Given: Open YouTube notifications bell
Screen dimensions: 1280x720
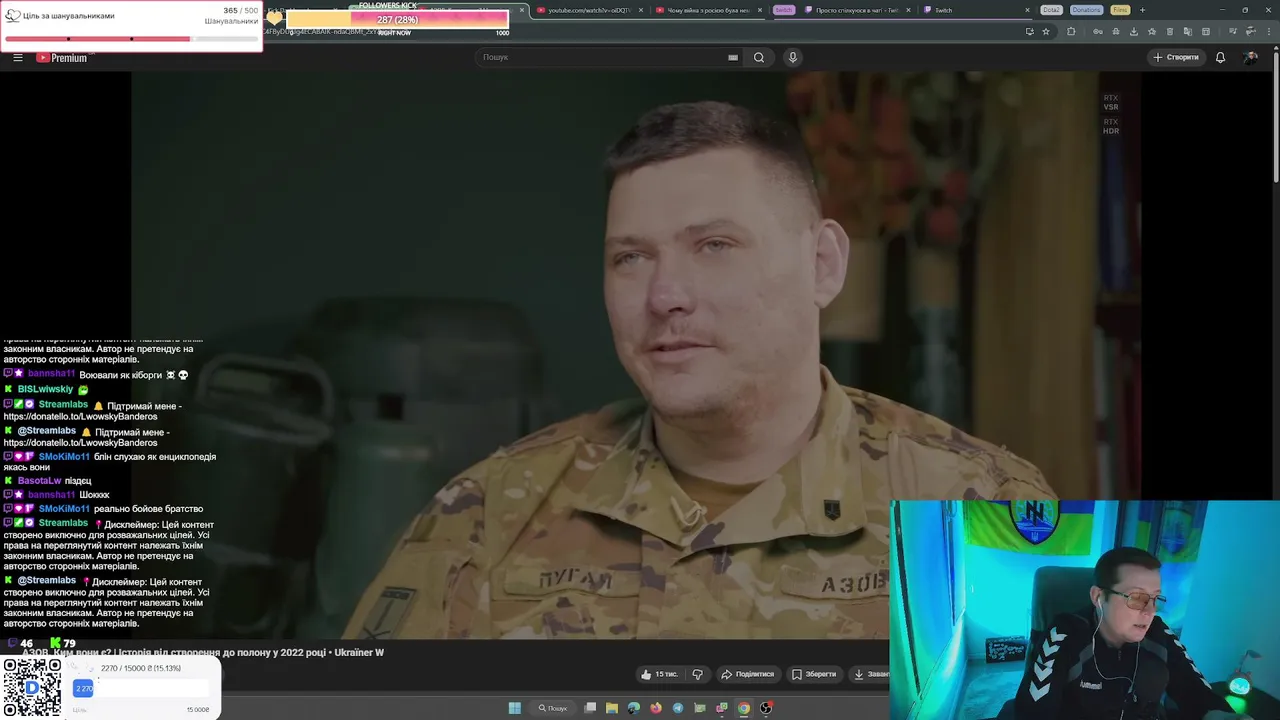Looking at the screenshot, I should point(1220,57).
